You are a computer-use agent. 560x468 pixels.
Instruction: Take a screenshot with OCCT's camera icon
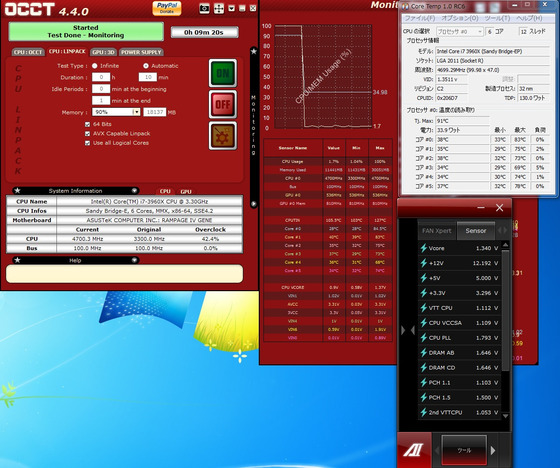tap(204, 8)
